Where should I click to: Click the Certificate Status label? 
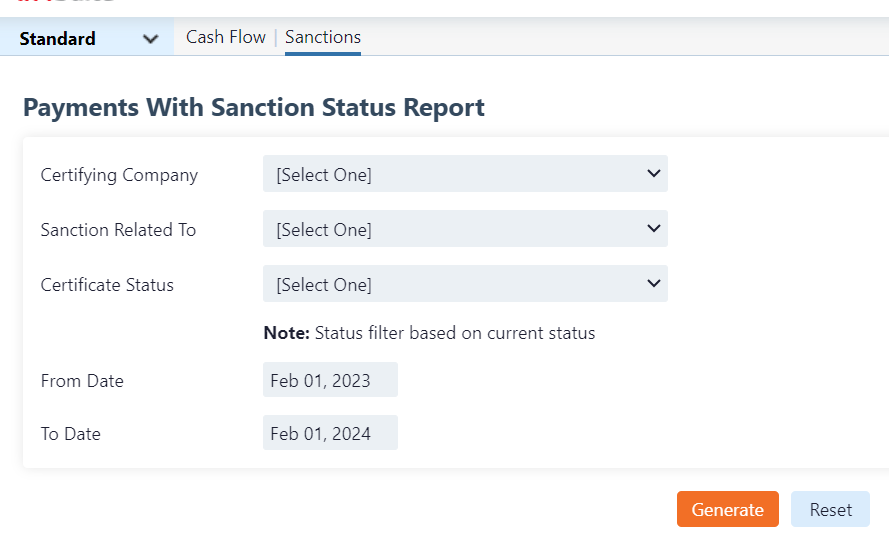107,285
